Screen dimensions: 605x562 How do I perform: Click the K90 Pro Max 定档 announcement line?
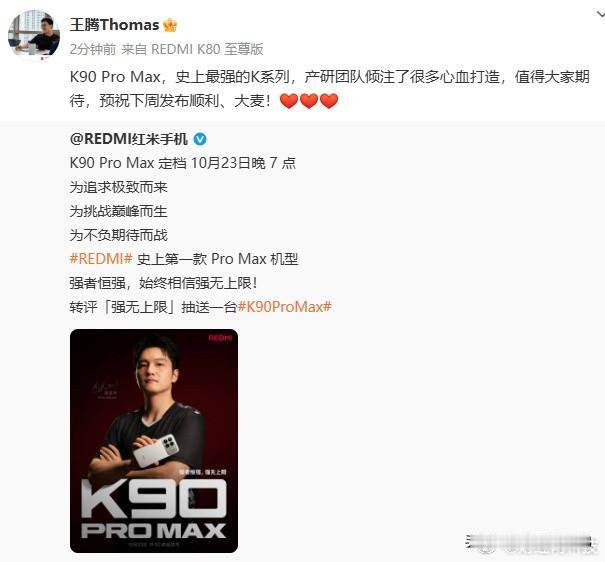[183, 163]
